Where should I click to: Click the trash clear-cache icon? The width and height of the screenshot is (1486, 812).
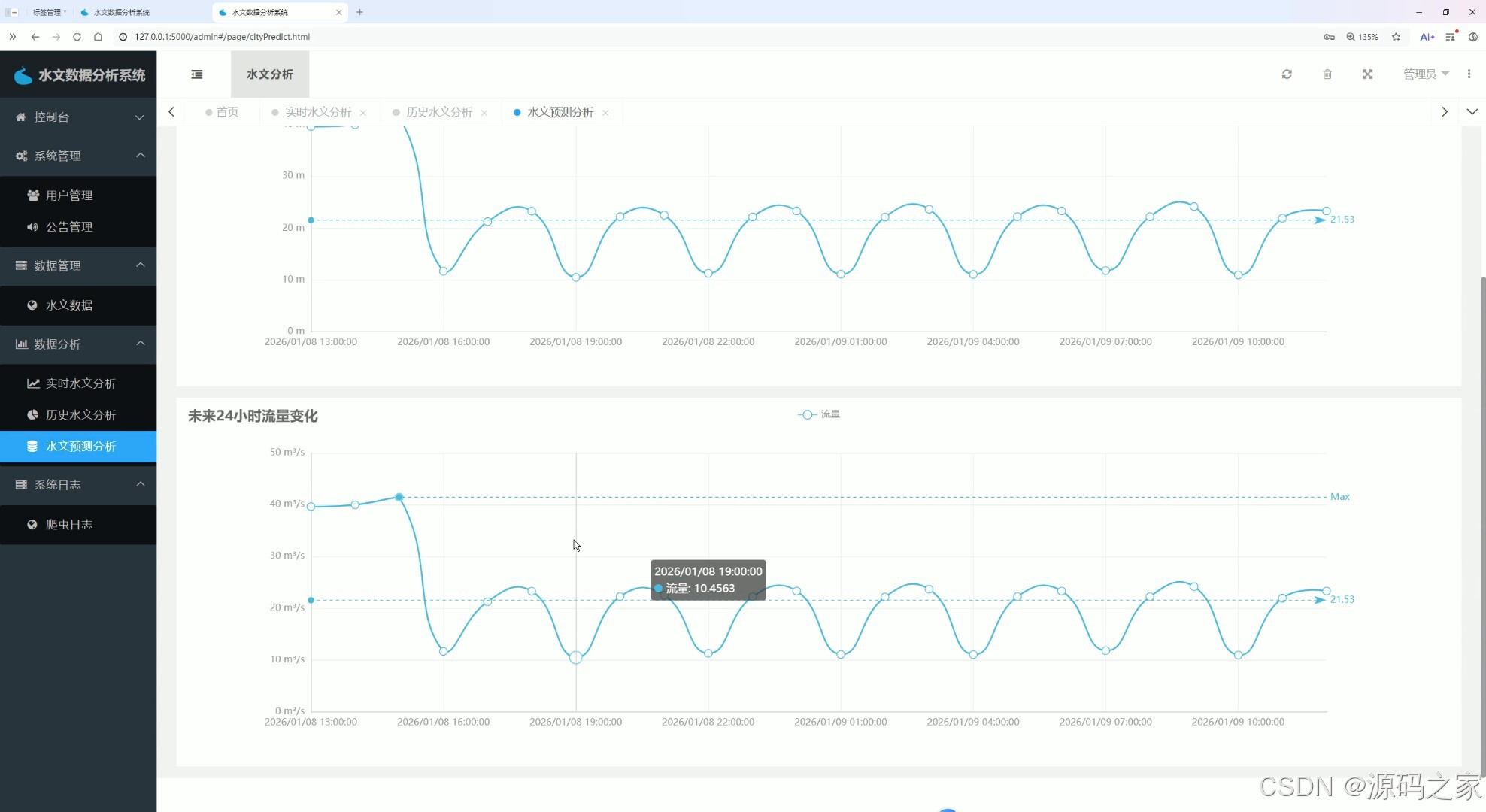(1327, 74)
